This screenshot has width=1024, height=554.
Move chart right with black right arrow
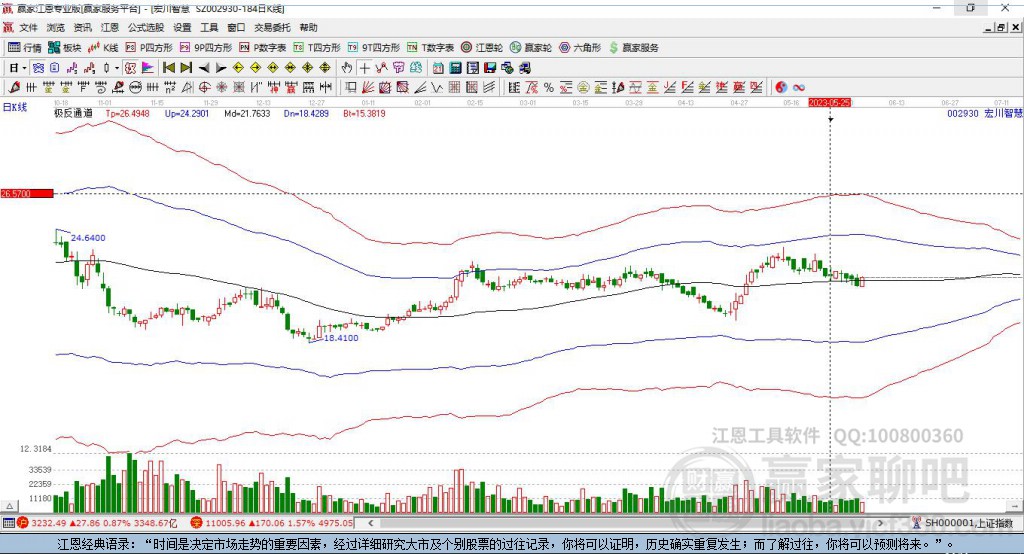[221, 68]
